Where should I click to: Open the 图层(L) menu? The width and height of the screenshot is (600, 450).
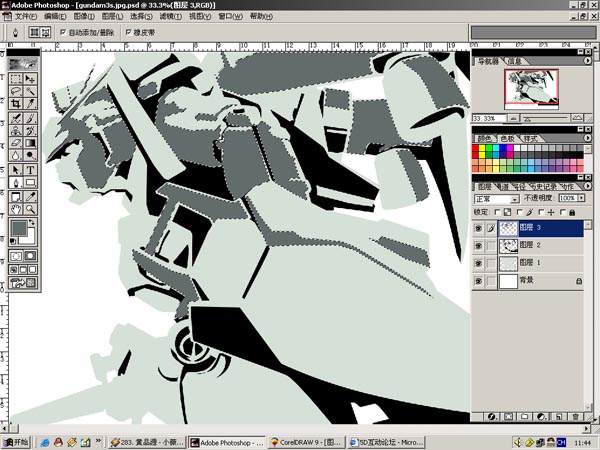pyautogui.click(x=112, y=16)
